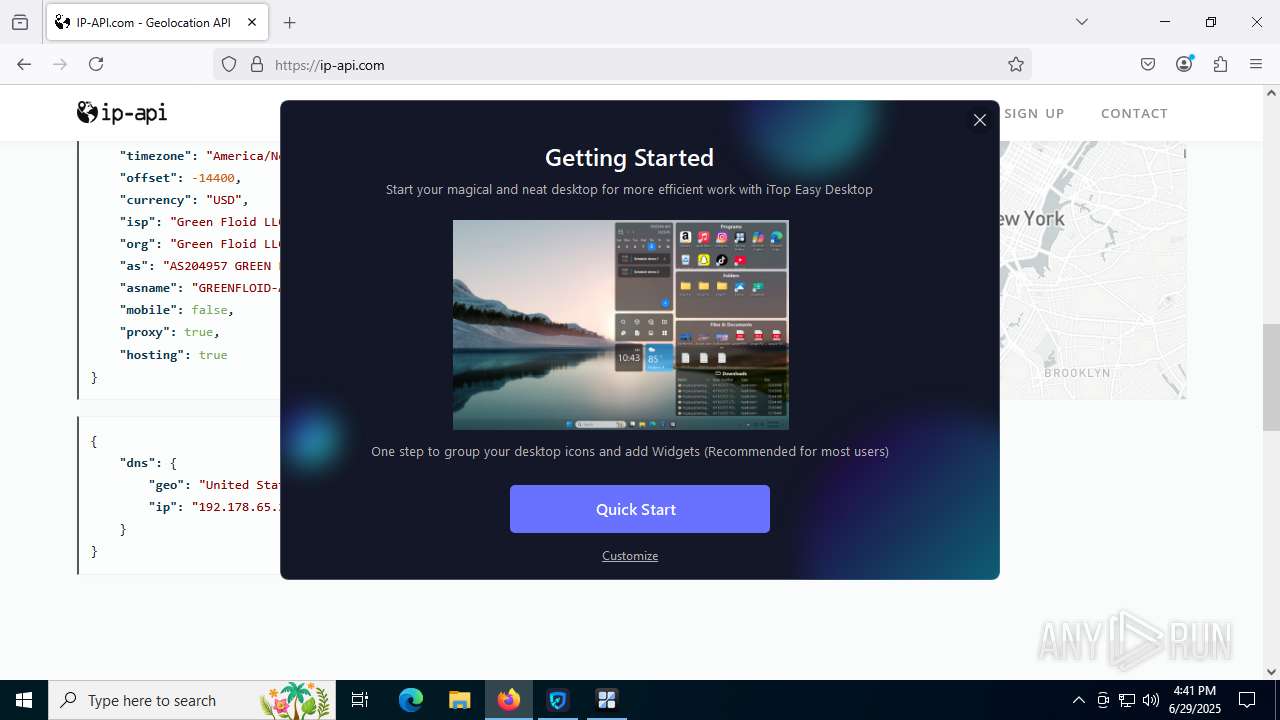Focus the URL address bar
The image size is (1280, 720).
point(622,65)
